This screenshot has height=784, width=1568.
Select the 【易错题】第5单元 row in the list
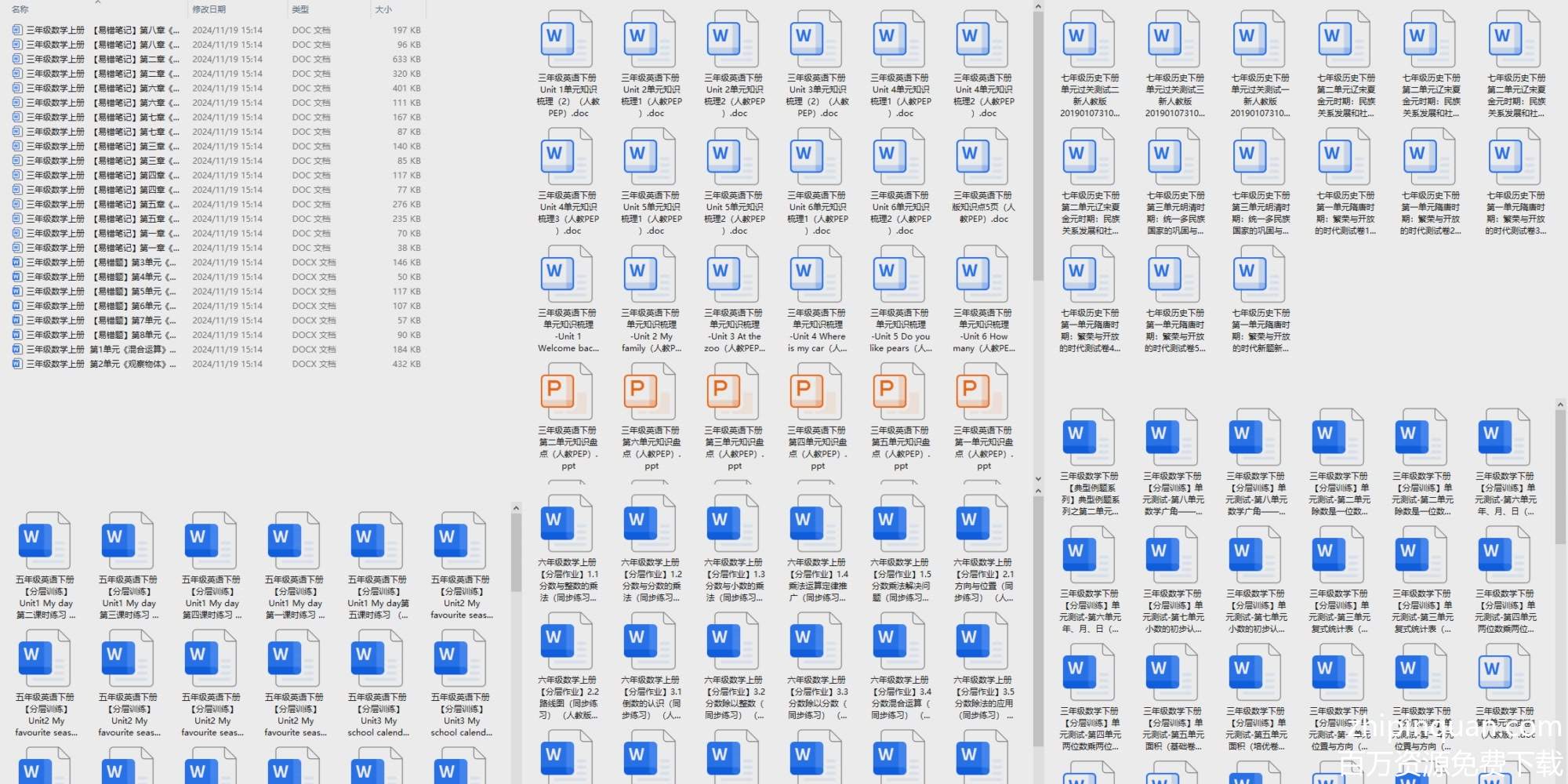click(217, 292)
